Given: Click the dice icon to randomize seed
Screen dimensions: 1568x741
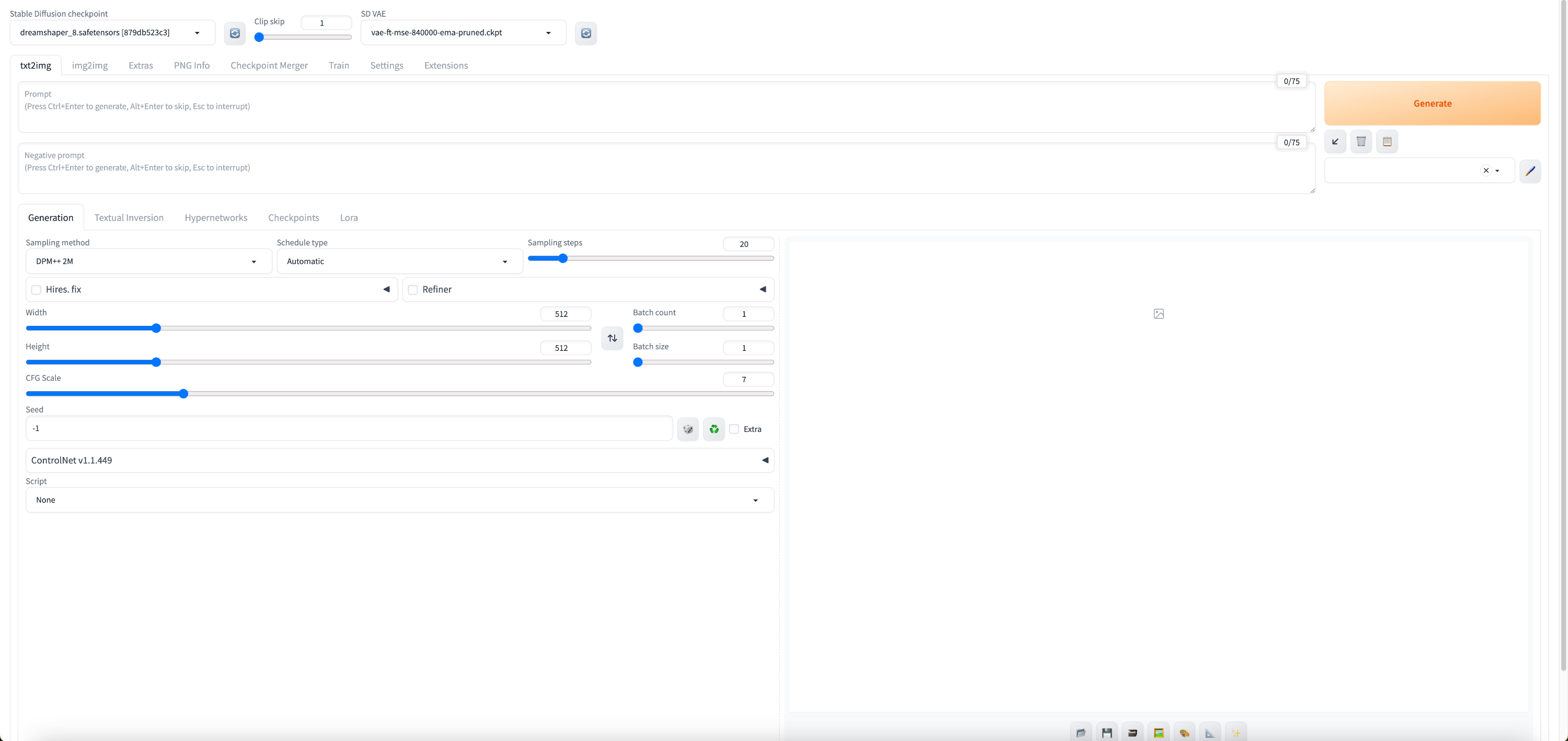Looking at the screenshot, I should [688, 429].
